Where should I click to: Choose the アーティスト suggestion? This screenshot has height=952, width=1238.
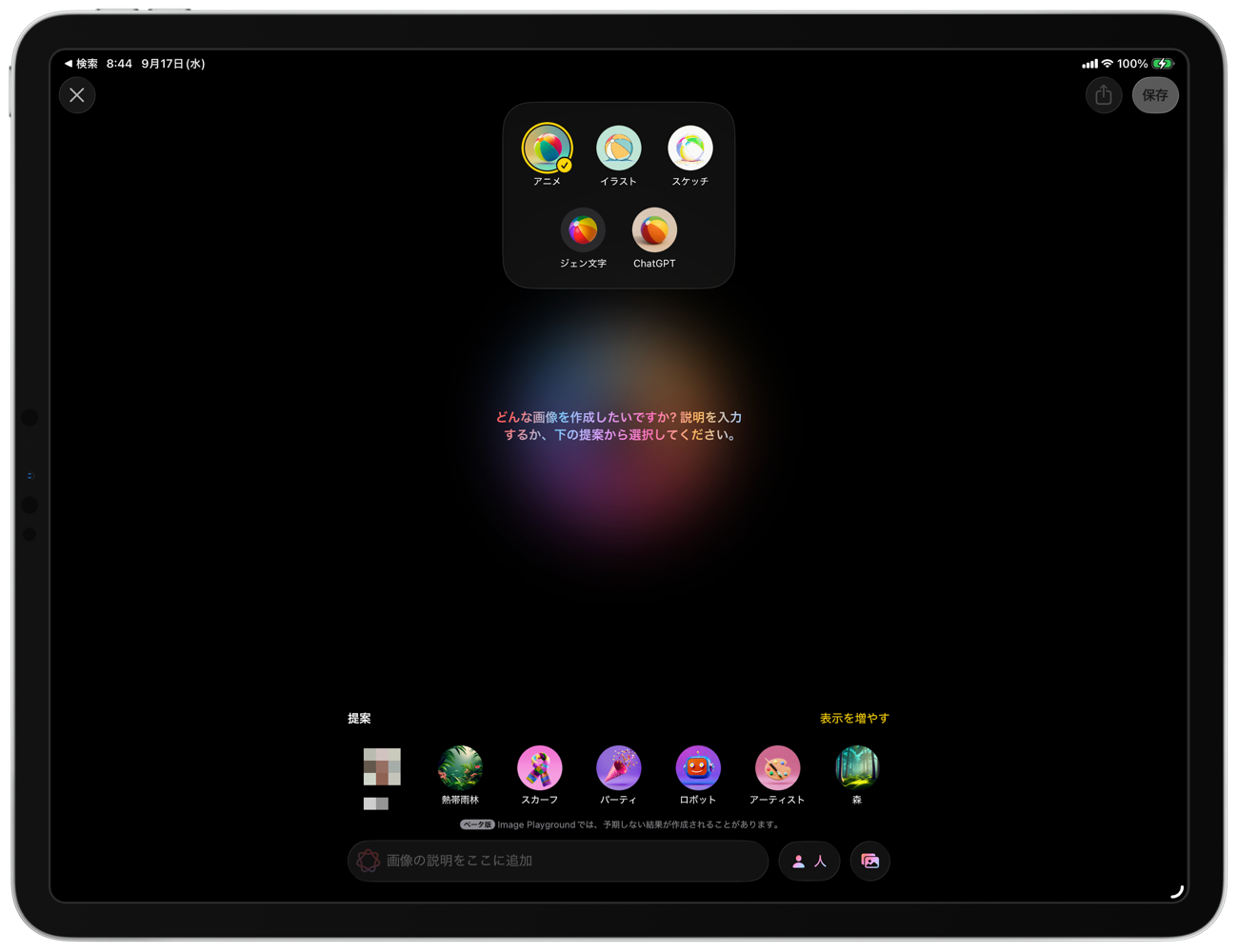click(777, 766)
